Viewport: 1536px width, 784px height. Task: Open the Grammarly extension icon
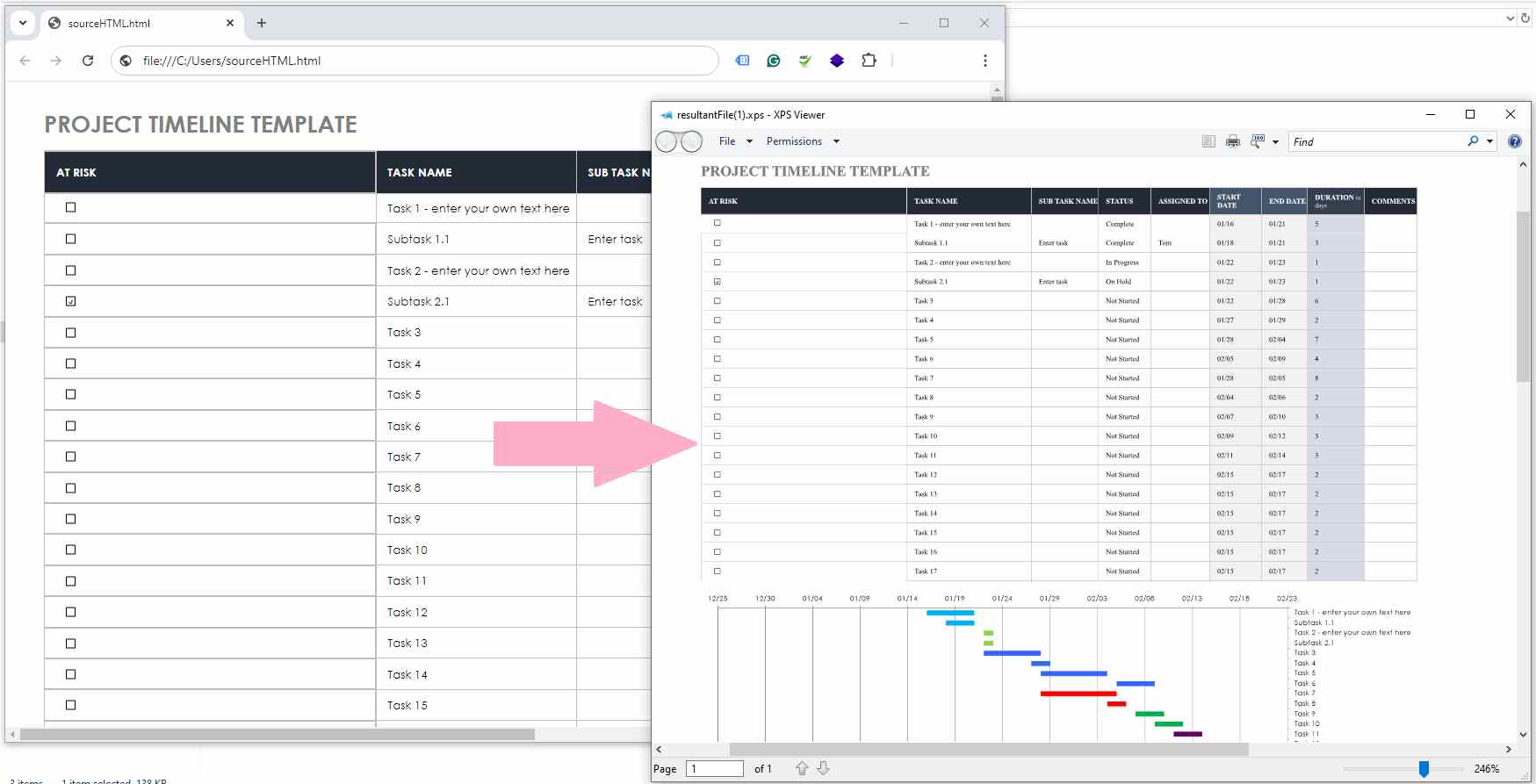tap(774, 61)
